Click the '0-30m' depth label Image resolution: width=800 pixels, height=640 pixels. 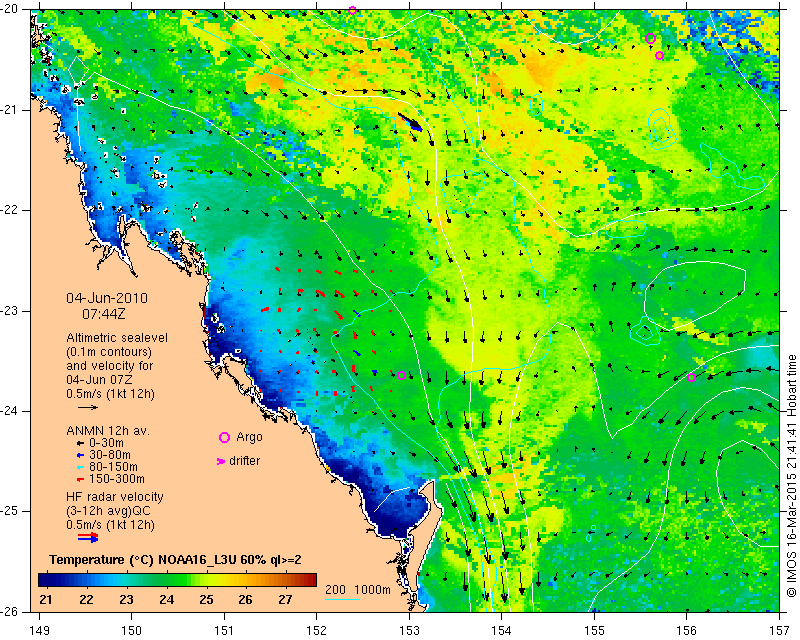(106, 443)
